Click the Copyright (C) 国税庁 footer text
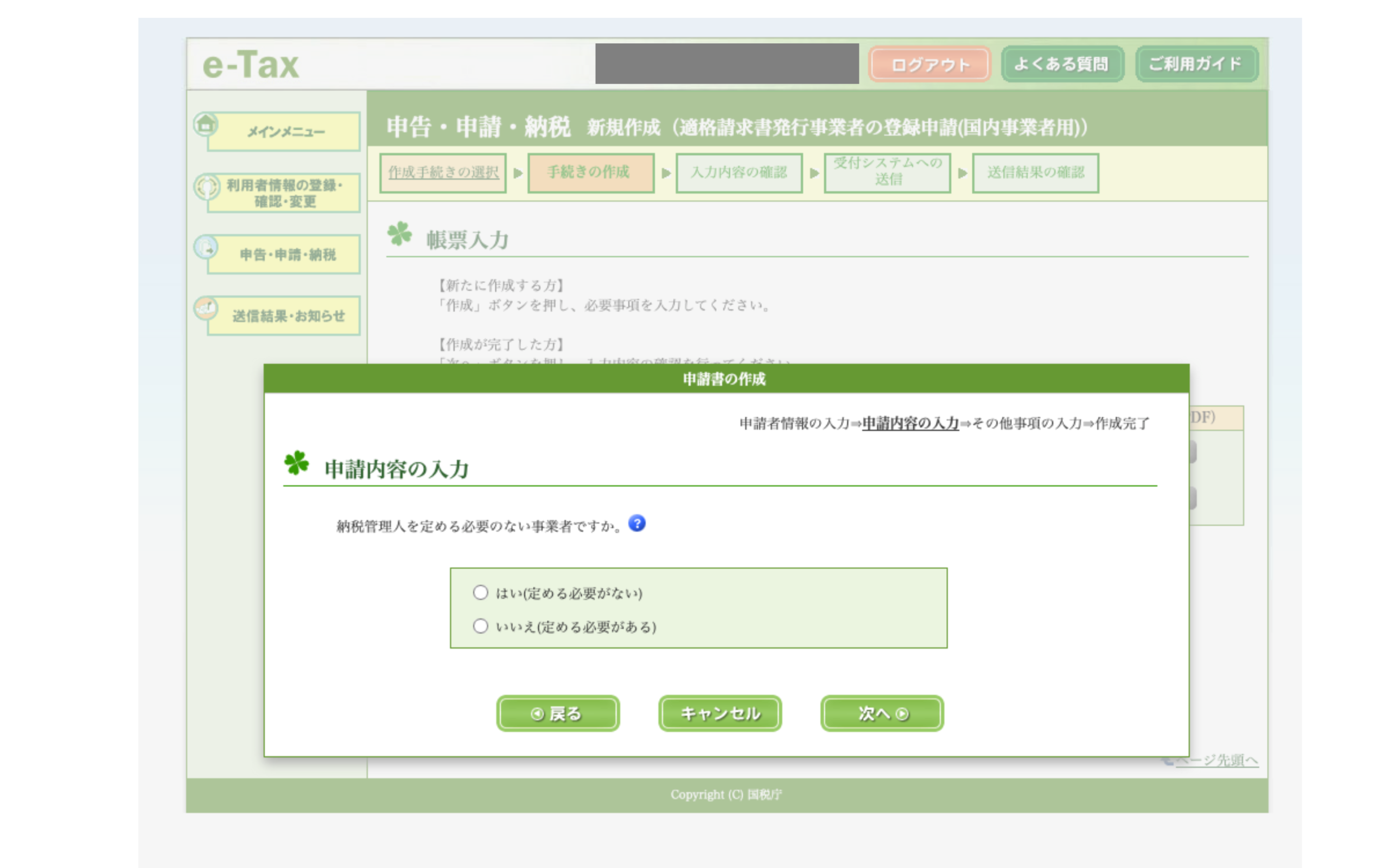 pos(726,795)
